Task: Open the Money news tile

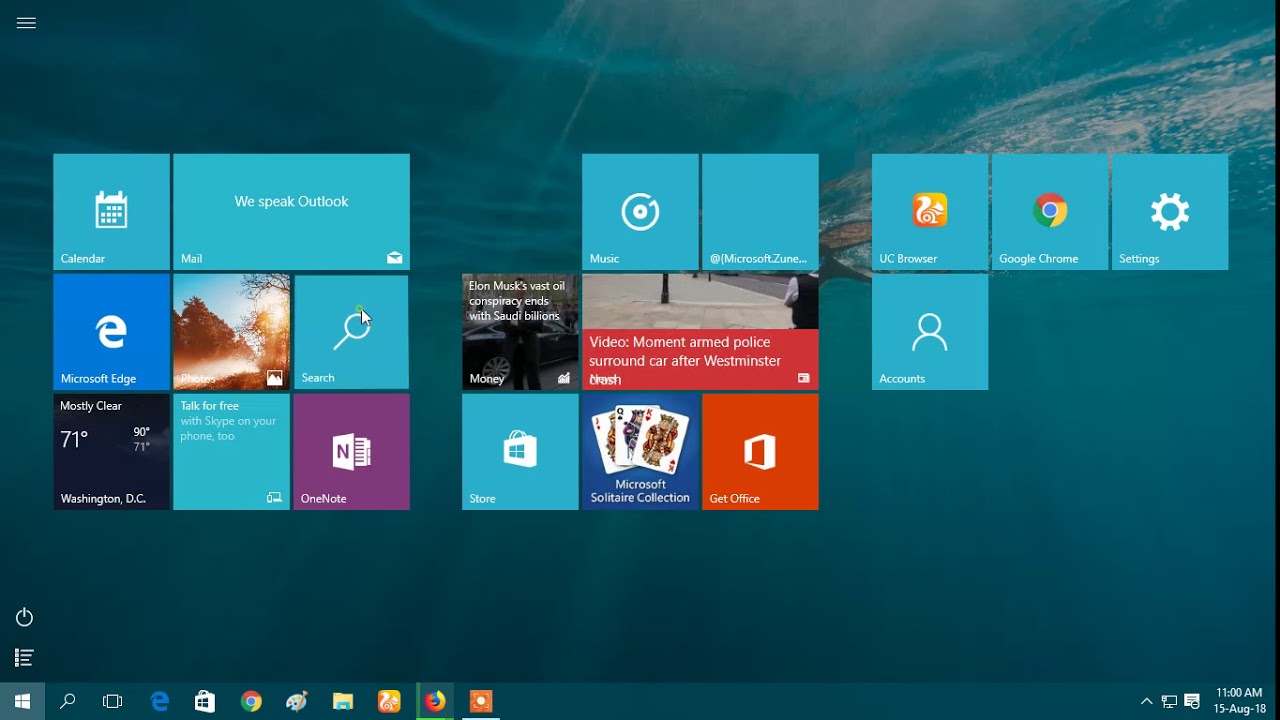Action: click(x=520, y=332)
